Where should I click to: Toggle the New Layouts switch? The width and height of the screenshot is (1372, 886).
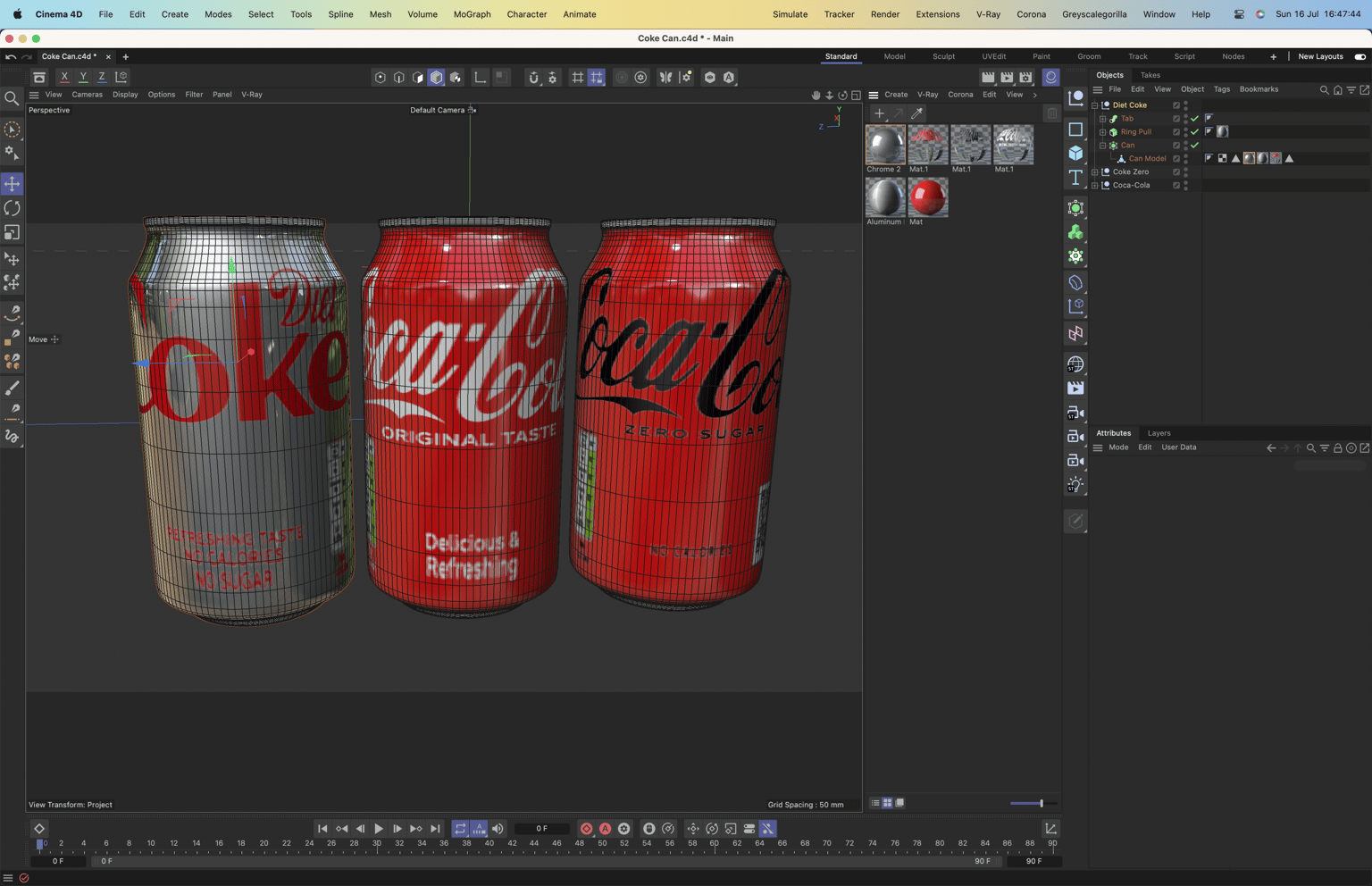click(1359, 56)
